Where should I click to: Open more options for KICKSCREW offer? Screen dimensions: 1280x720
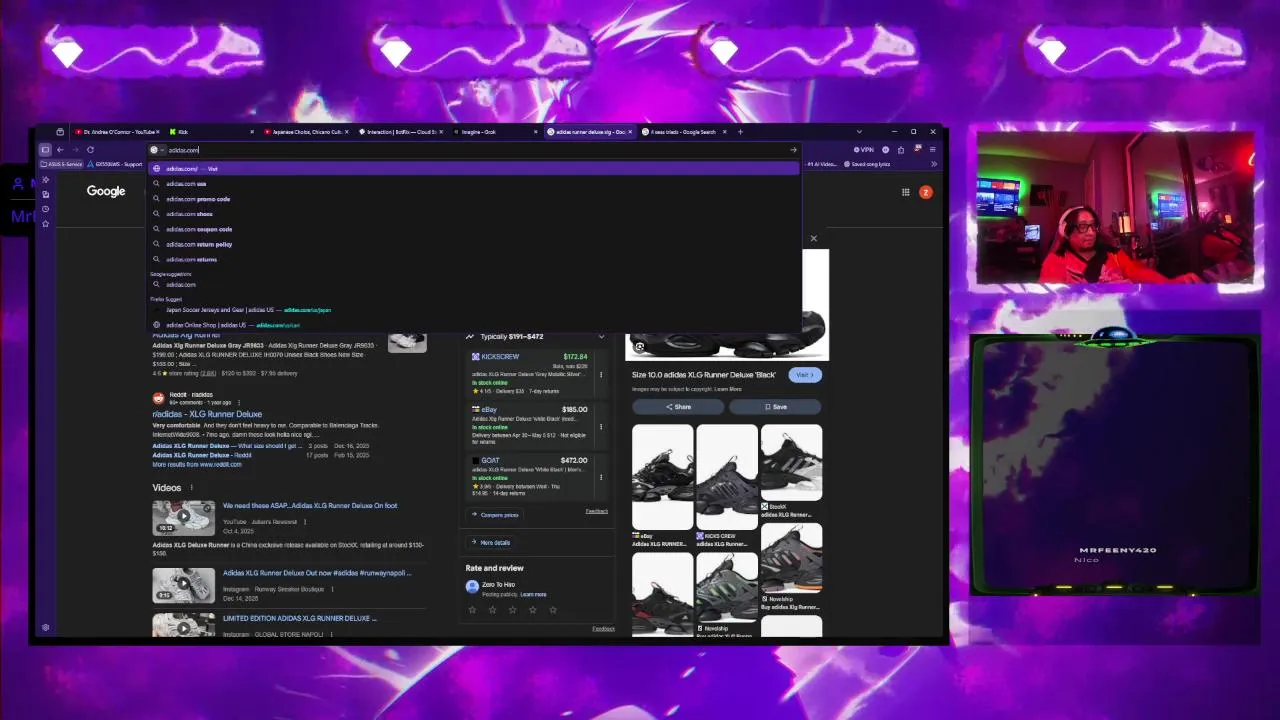(601, 375)
